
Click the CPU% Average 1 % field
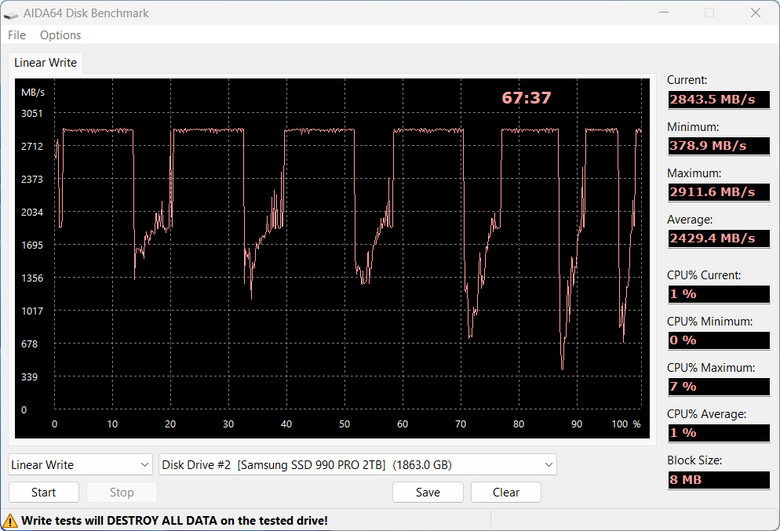(719, 432)
